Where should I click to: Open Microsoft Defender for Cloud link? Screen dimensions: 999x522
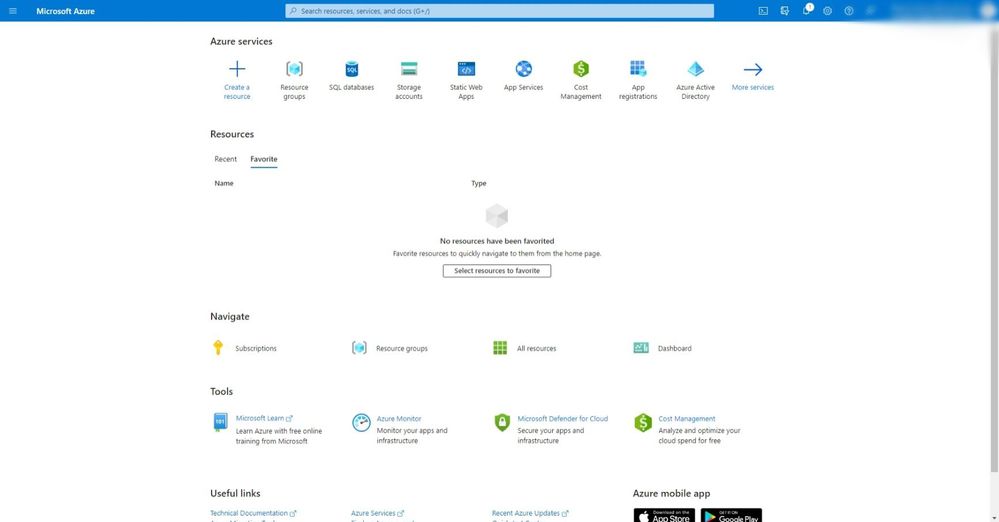[563, 419]
